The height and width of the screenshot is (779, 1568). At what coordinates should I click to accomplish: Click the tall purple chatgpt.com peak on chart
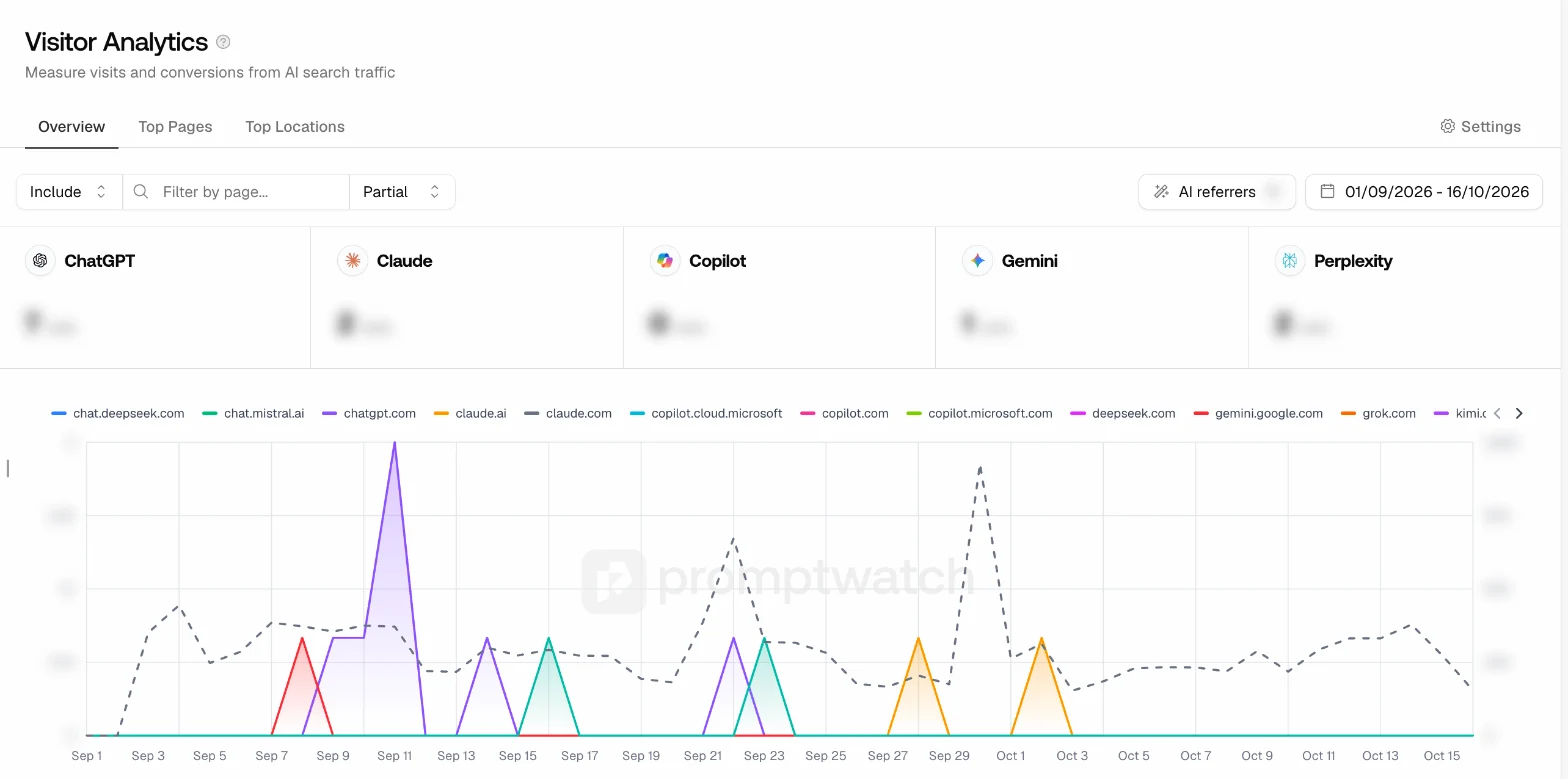[x=395, y=443]
